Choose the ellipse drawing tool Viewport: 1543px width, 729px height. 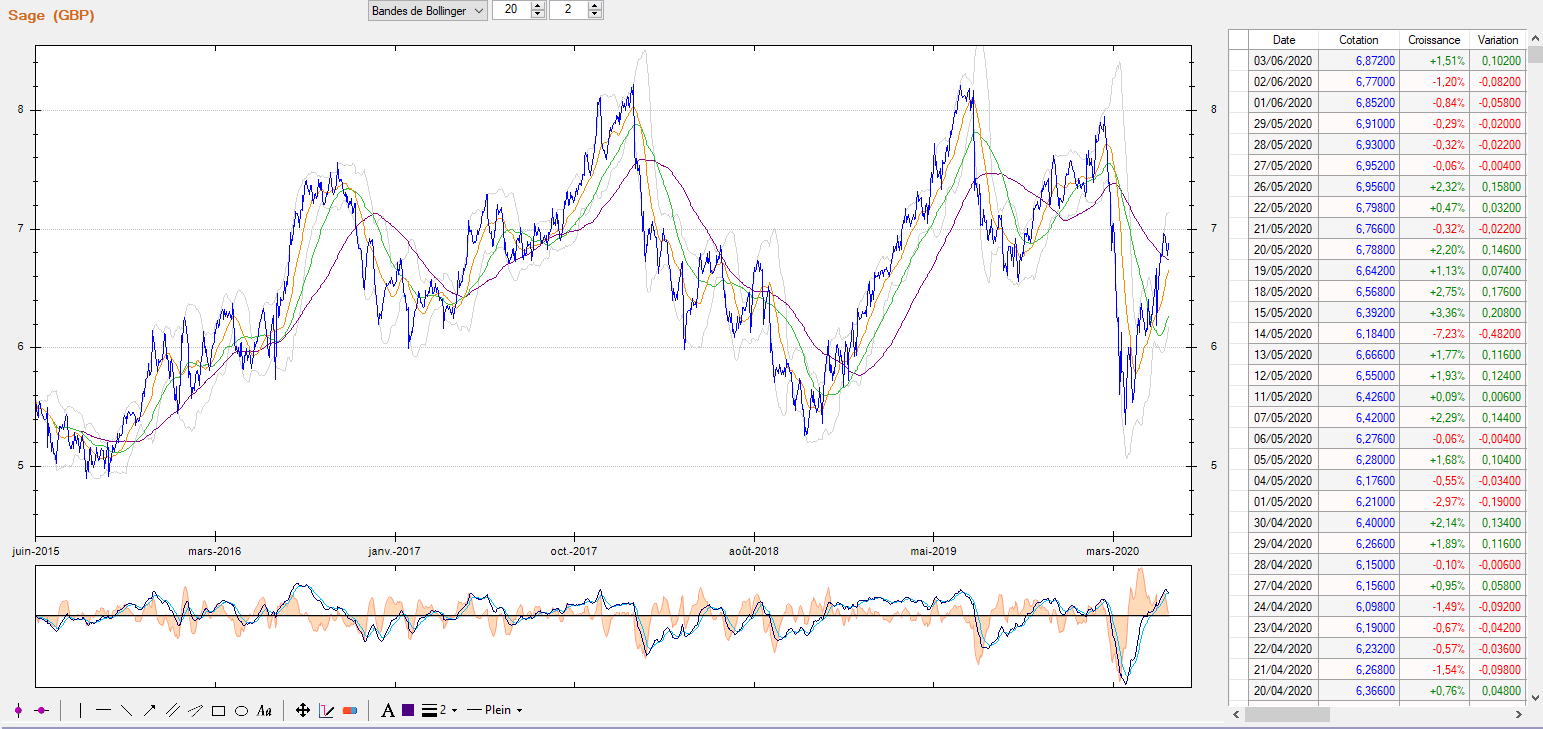pyautogui.click(x=241, y=711)
